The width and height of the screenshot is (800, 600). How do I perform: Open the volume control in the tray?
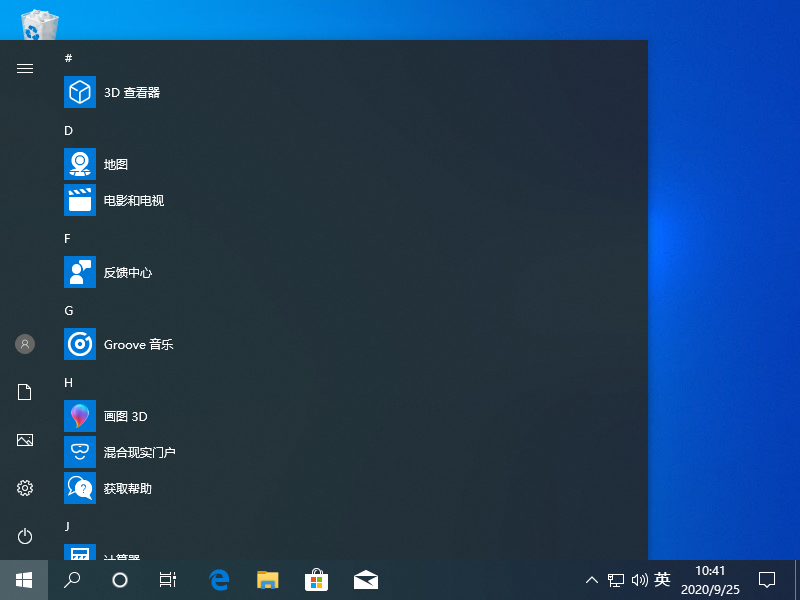point(640,580)
